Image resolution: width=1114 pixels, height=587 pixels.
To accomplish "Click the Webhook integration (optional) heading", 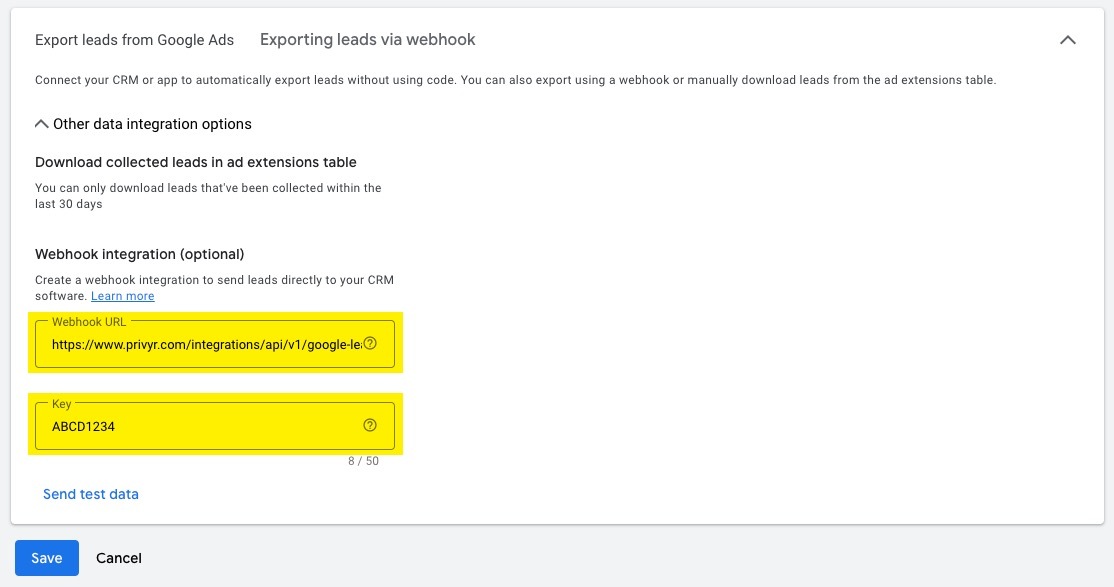I will pyautogui.click(x=139, y=254).
